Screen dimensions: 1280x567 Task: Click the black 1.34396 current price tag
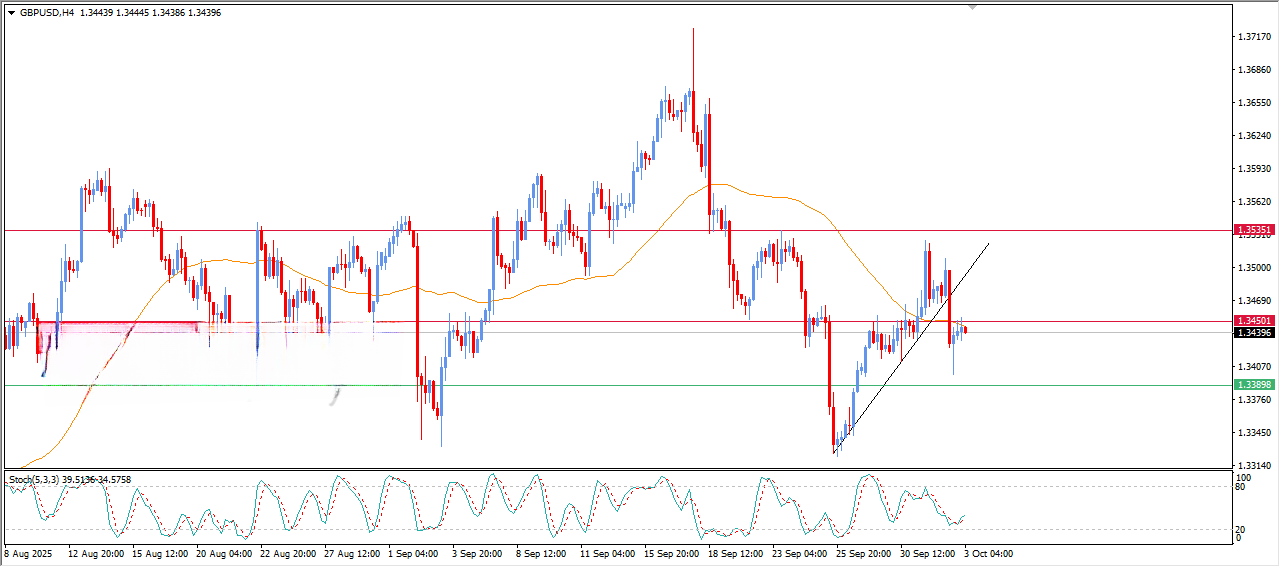tap(1254, 333)
